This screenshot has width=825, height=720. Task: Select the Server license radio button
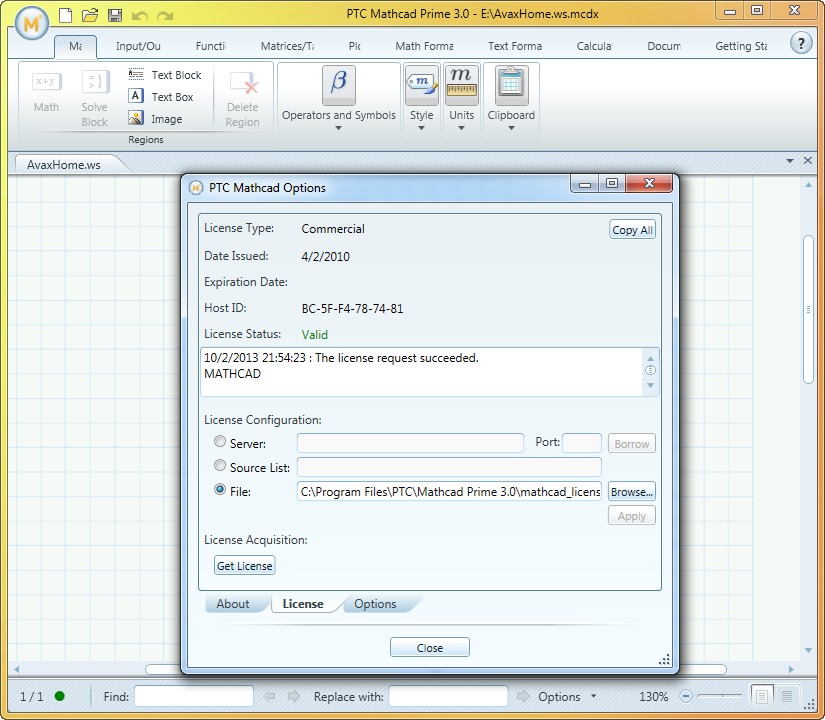click(x=220, y=442)
